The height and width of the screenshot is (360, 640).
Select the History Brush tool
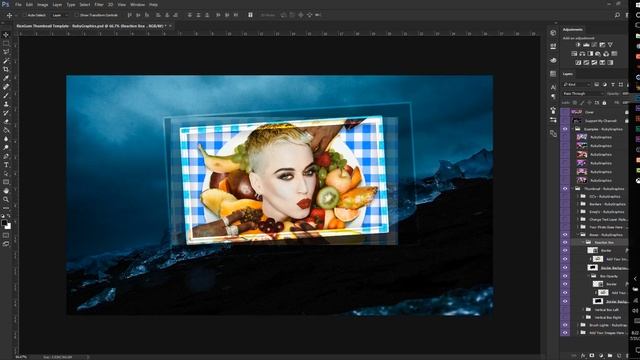(x=6, y=113)
